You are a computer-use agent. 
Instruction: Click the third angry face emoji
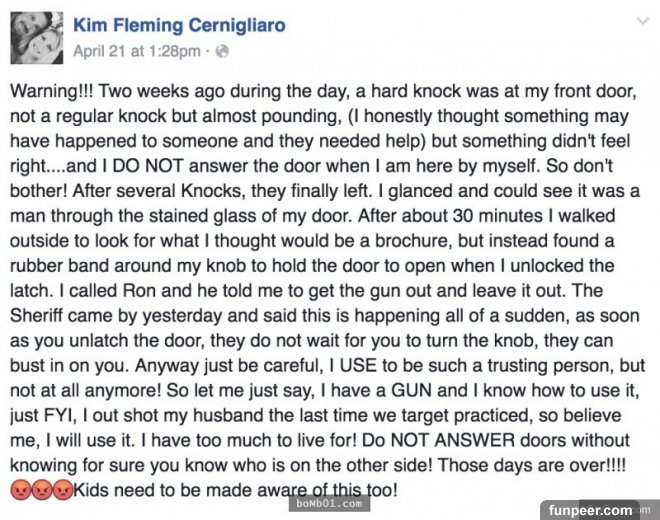click(x=63, y=490)
